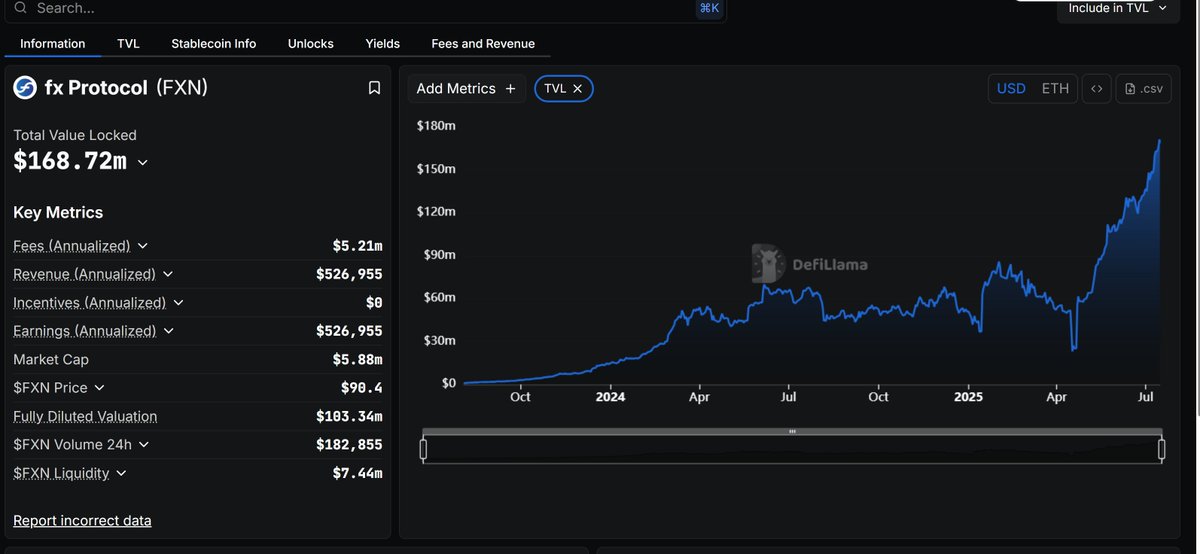Screen dimensions: 1200x554
Task: Click the plus in Add Metrics
Action: (x=510, y=89)
